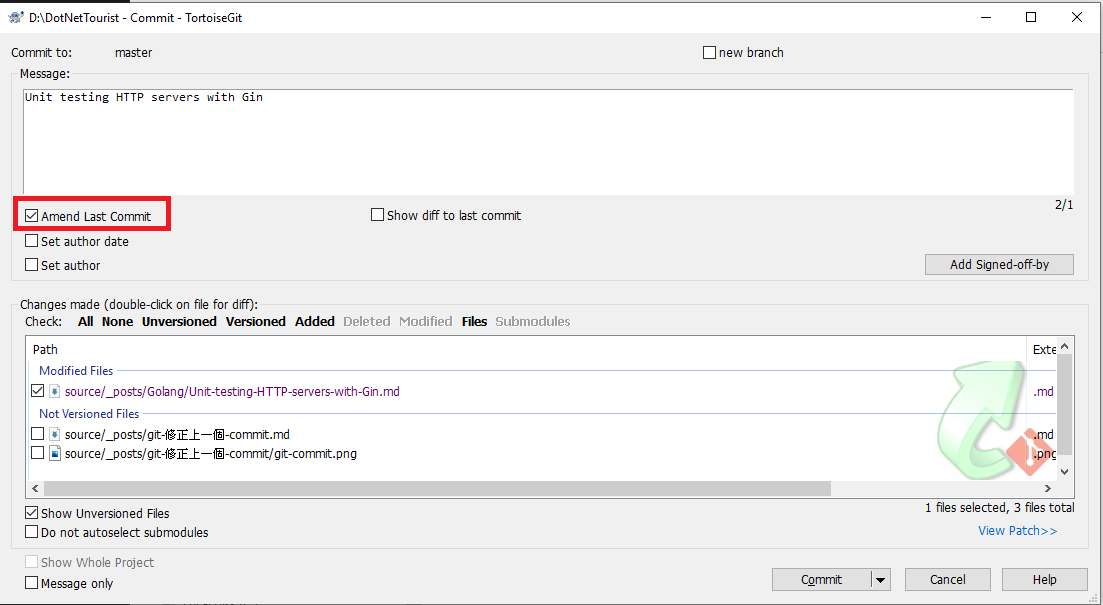
Task: Click Add Signed-off-by
Action: (x=998, y=264)
